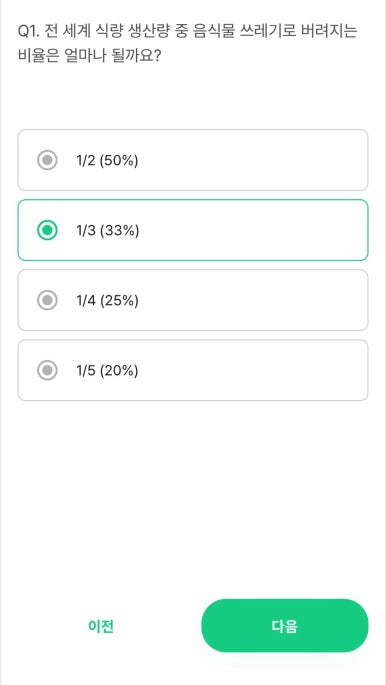Select the 1/2 (50%) radio button
The height and width of the screenshot is (685, 386).
(47, 160)
